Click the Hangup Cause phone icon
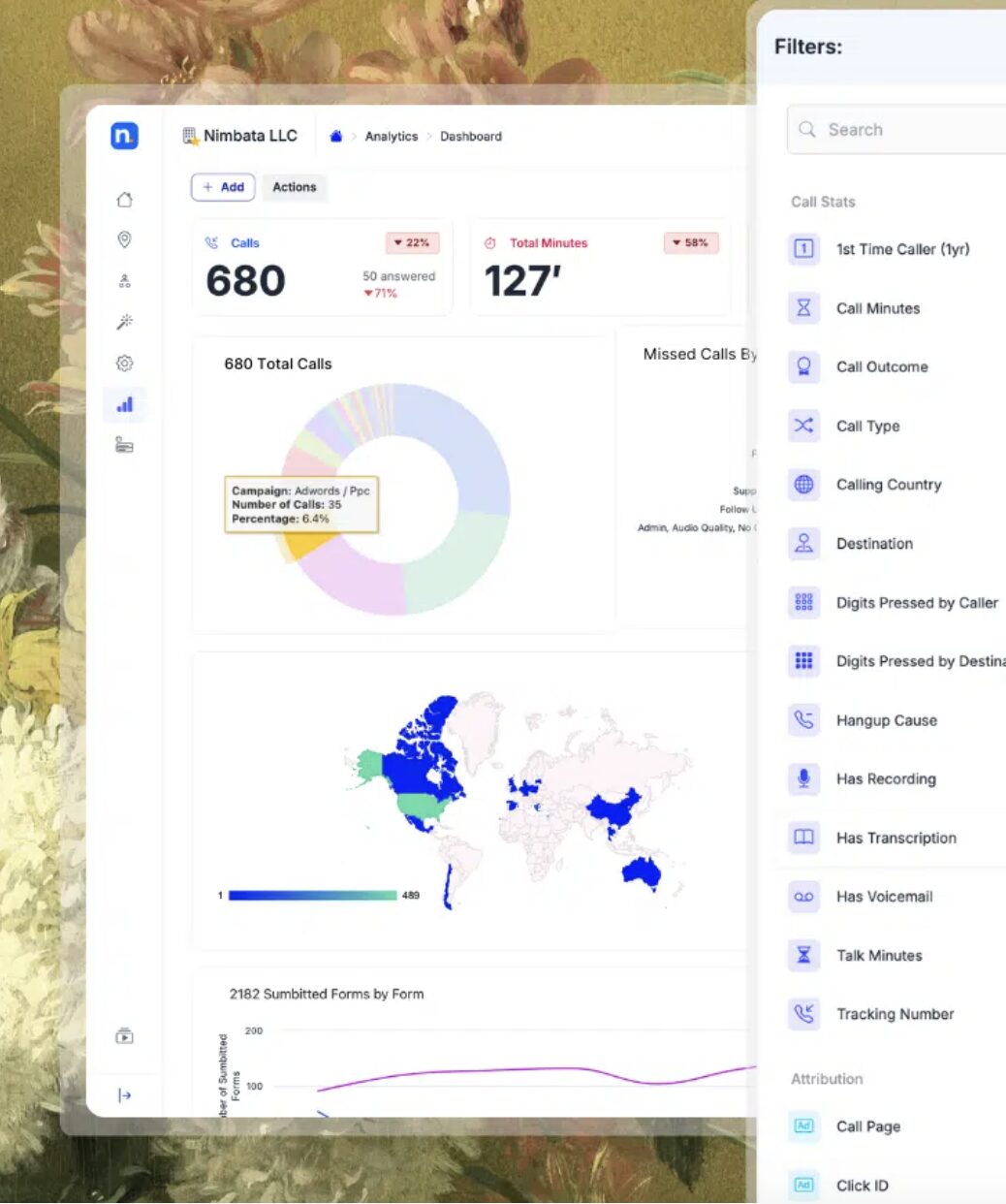This screenshot has width=1006, height=1204. [802, 720]
